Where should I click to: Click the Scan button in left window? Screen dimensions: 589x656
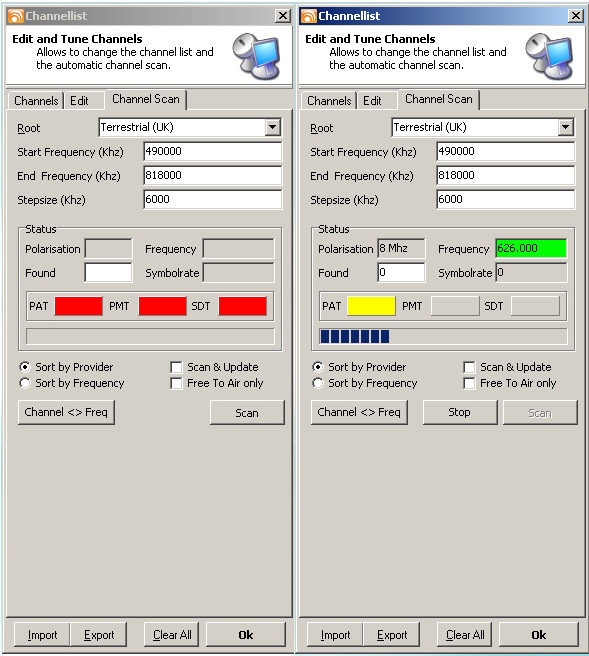(247, 413)
